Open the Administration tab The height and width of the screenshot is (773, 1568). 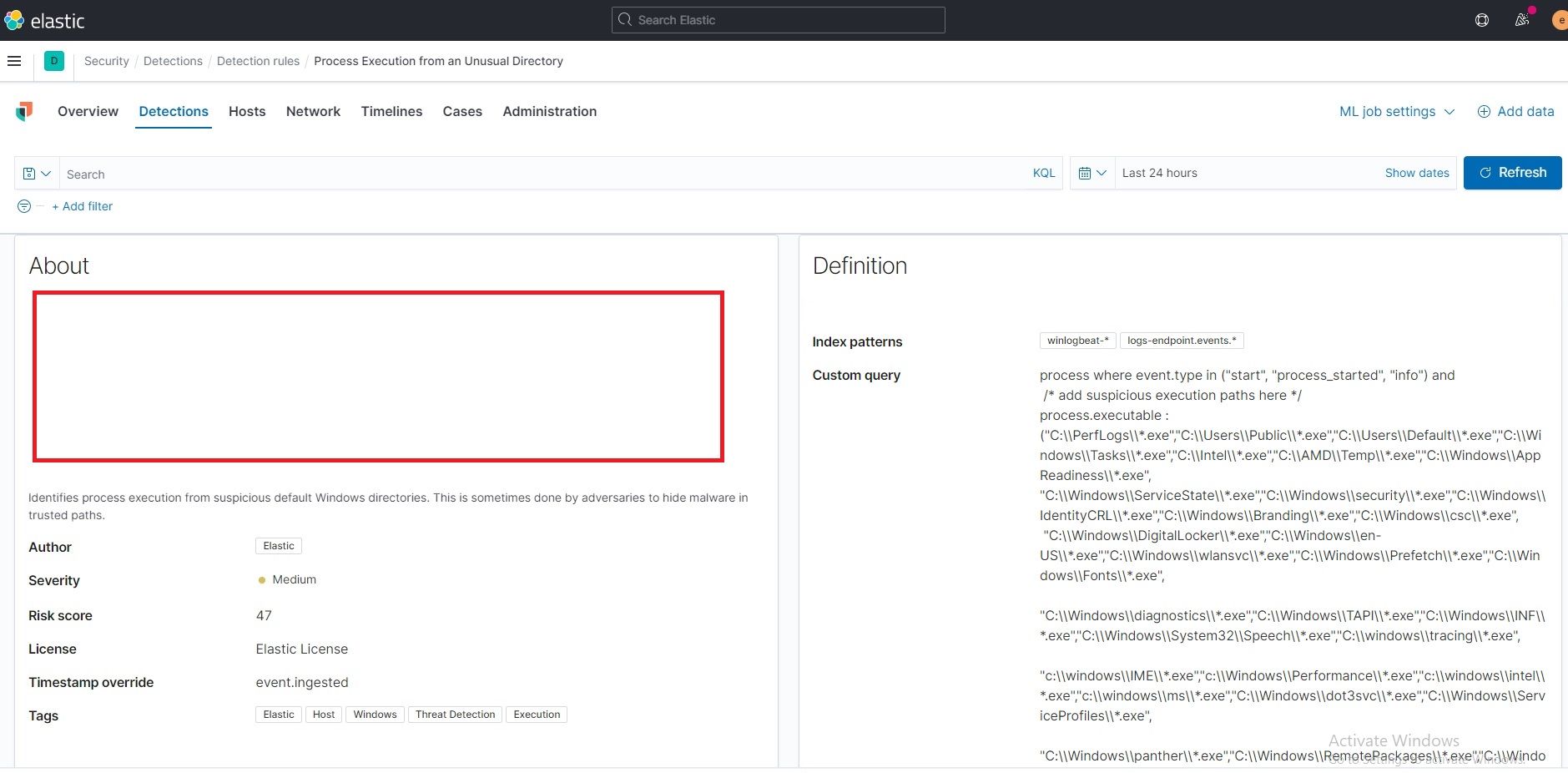coord(549,111)
